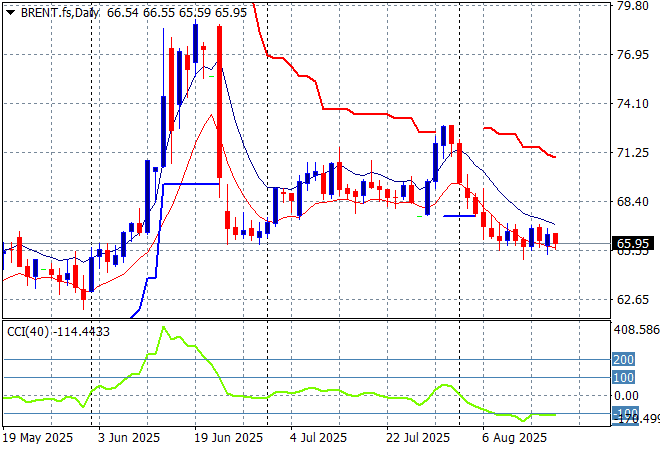Screen dimensions: 660x450
Task: Select the green CCI line at its peak
Action: 166,328
